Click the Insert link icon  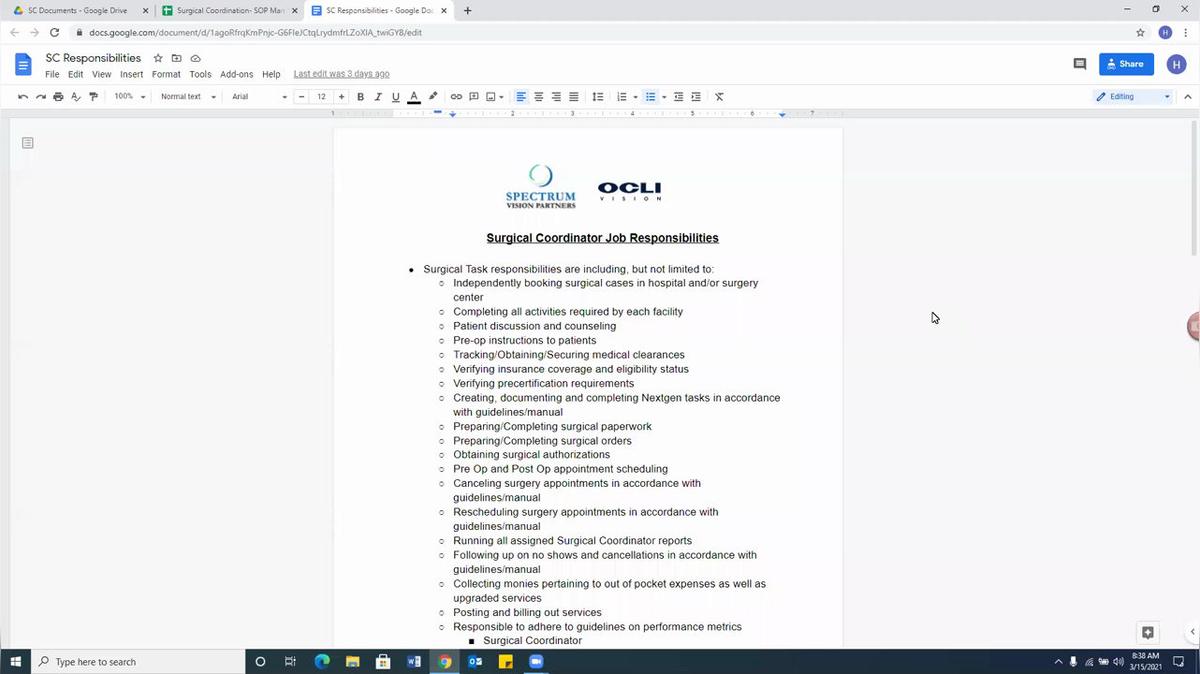[x=456, y=96]
